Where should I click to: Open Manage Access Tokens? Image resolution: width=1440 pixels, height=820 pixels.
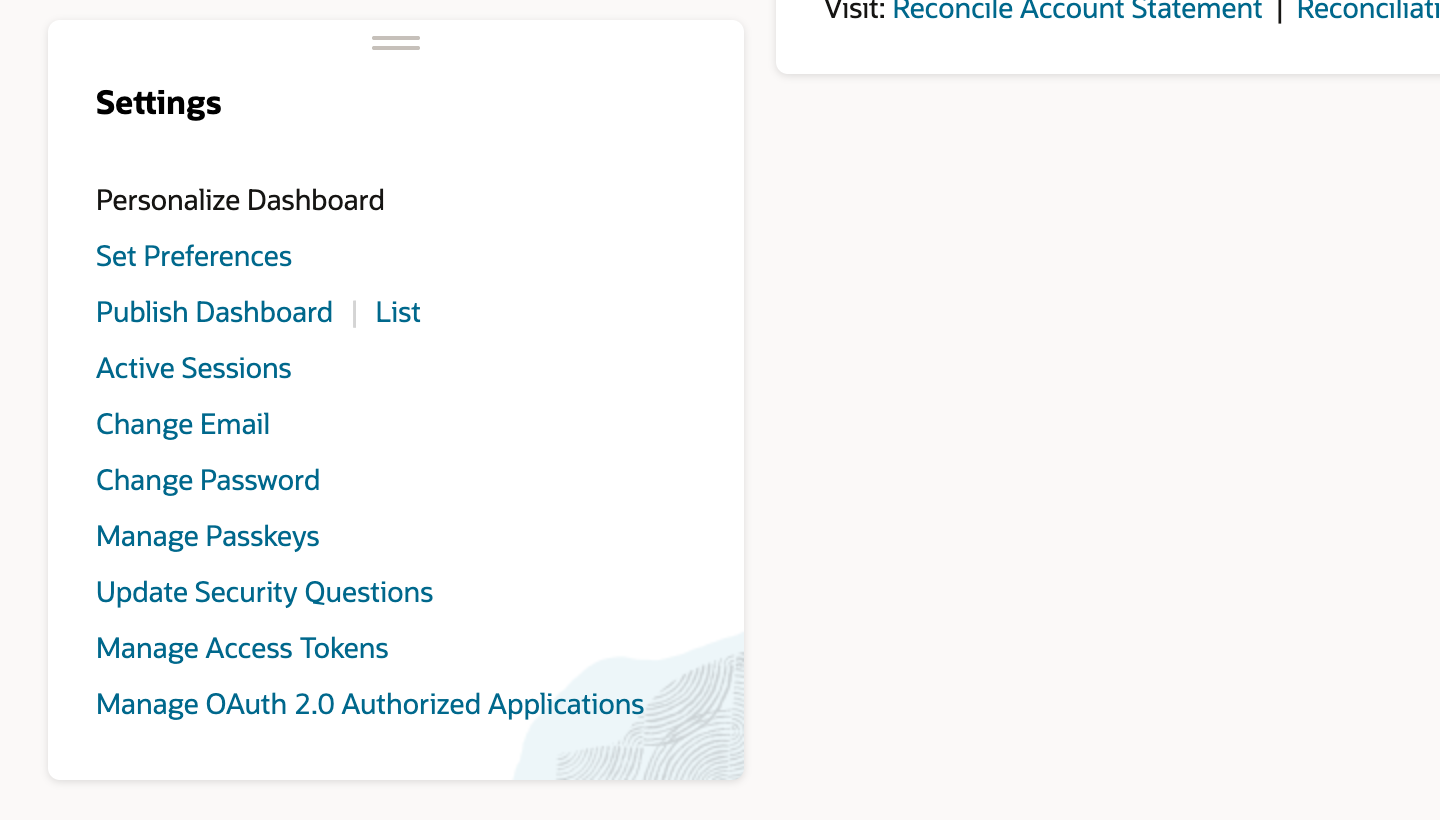pos(242,648)
